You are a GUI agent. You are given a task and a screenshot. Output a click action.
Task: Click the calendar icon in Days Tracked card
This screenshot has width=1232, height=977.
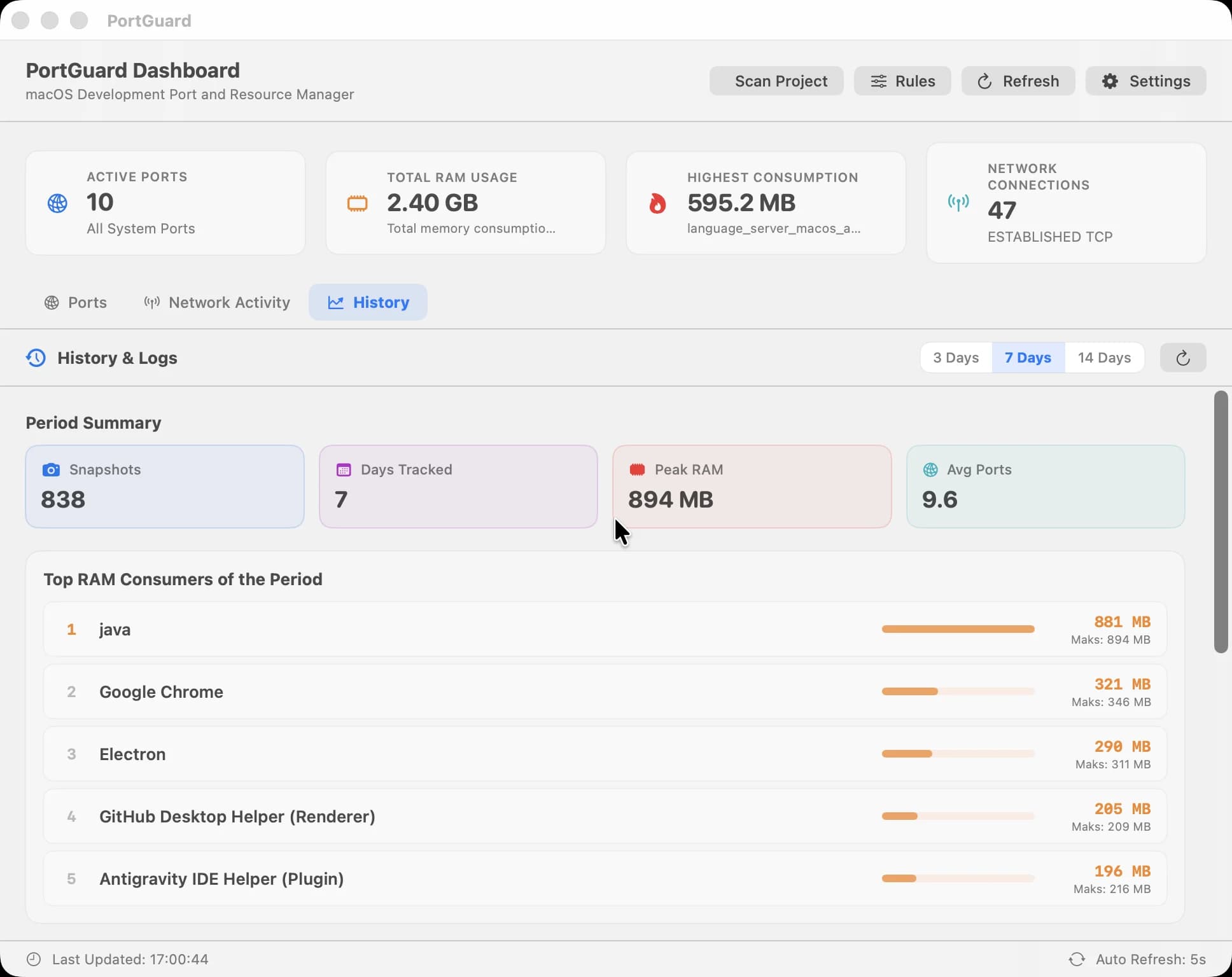tap(344, 470)
